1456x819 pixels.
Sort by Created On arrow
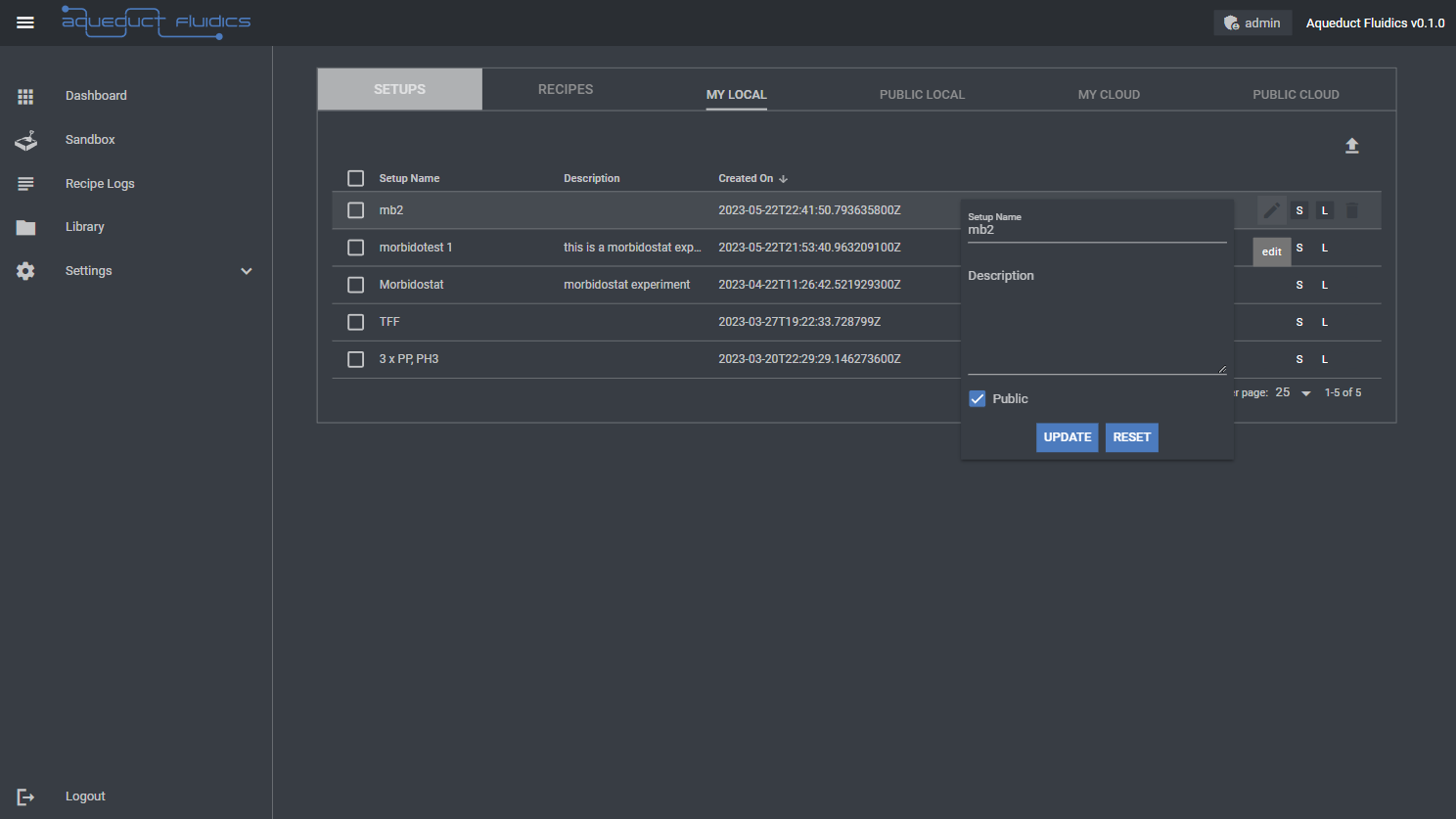(x=783, y=179)
